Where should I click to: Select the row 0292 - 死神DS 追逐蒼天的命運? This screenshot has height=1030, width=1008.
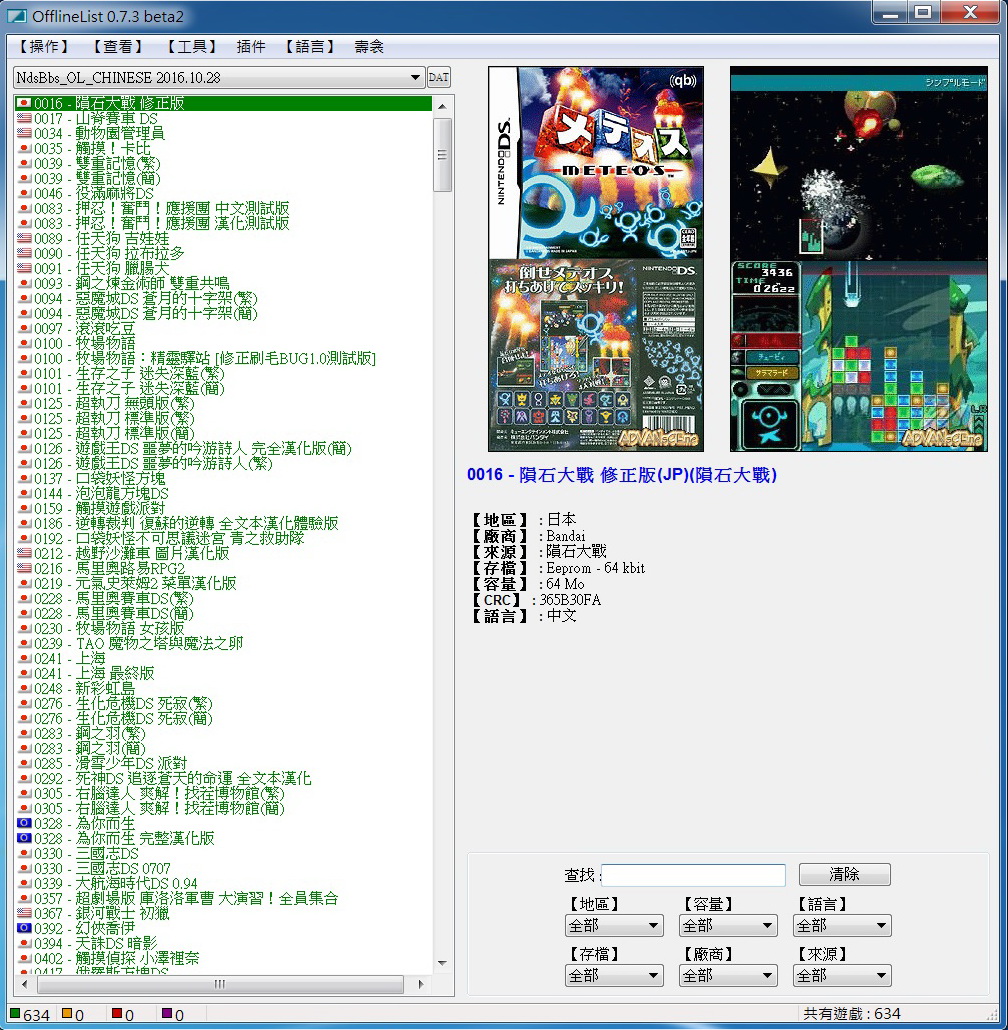[x=223, y=778]
